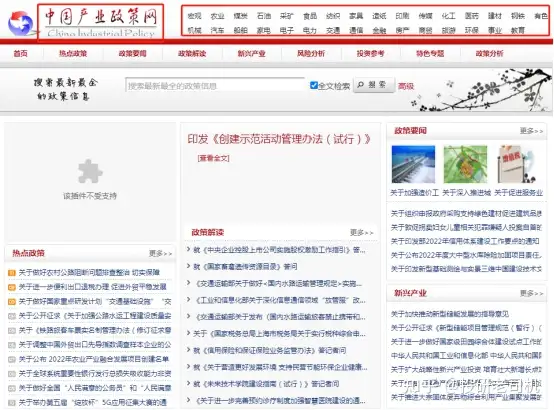This screenshot has width=554, height=410.
Task: Click rank badge beside 关于做好国家重点研发计划
Action: coord(12,301)
